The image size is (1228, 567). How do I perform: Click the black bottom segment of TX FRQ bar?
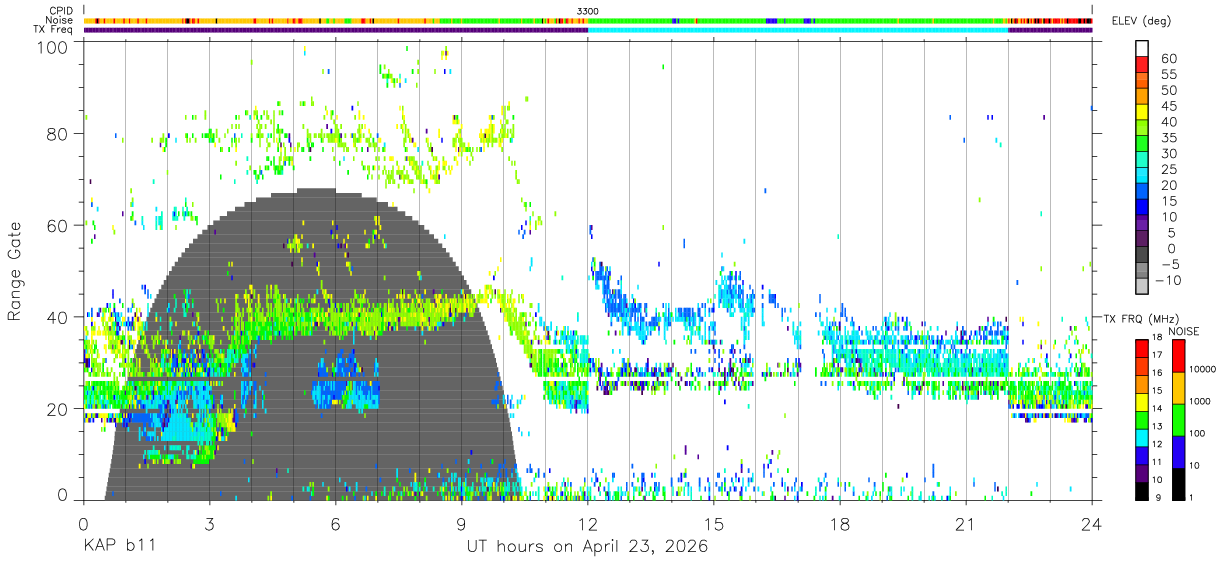(1142, 489)
